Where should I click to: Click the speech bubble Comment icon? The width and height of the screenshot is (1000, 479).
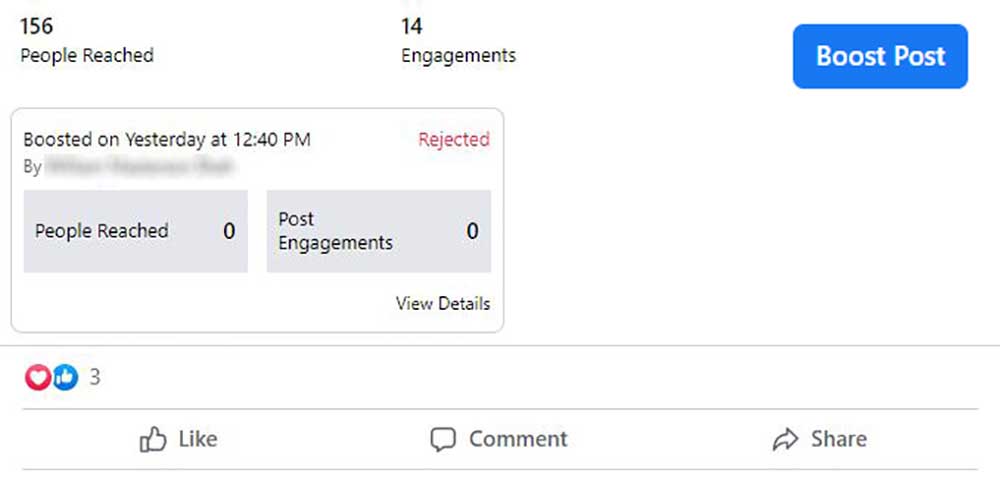(x=443, y=439)
